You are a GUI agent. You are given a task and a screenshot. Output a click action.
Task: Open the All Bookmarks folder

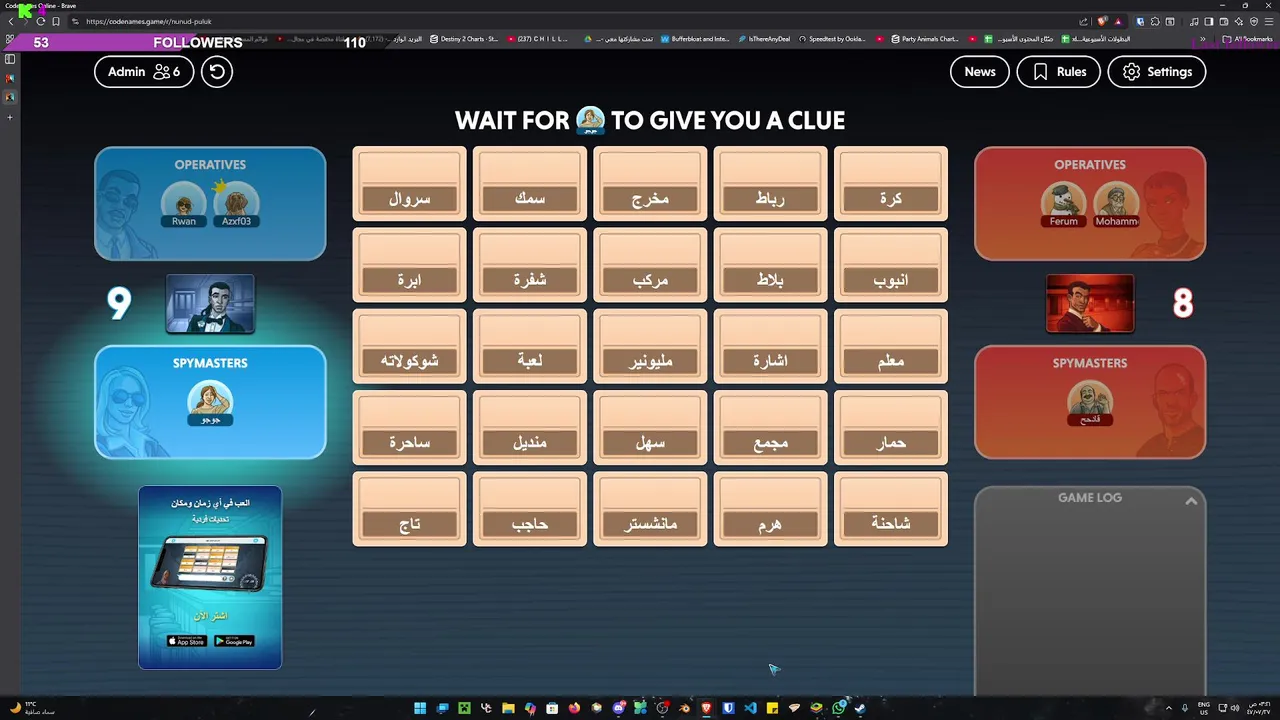(1248, 39)
